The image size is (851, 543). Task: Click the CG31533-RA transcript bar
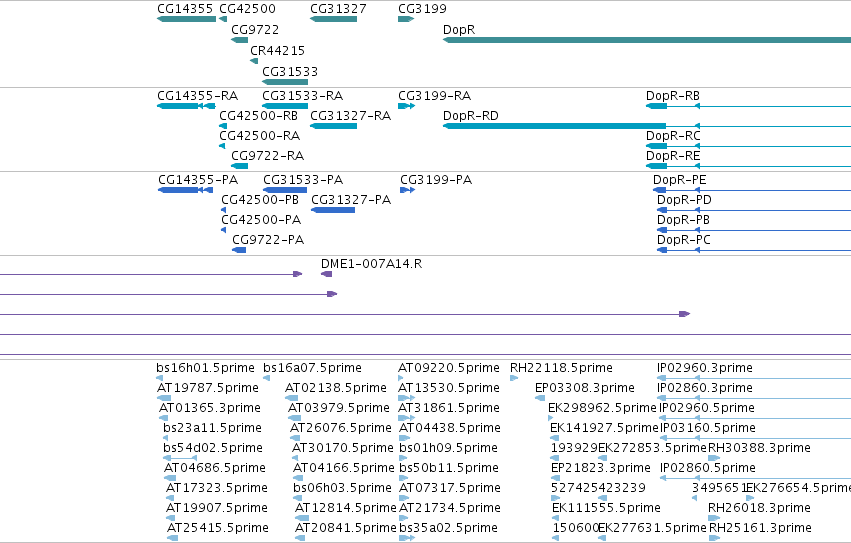285,106
